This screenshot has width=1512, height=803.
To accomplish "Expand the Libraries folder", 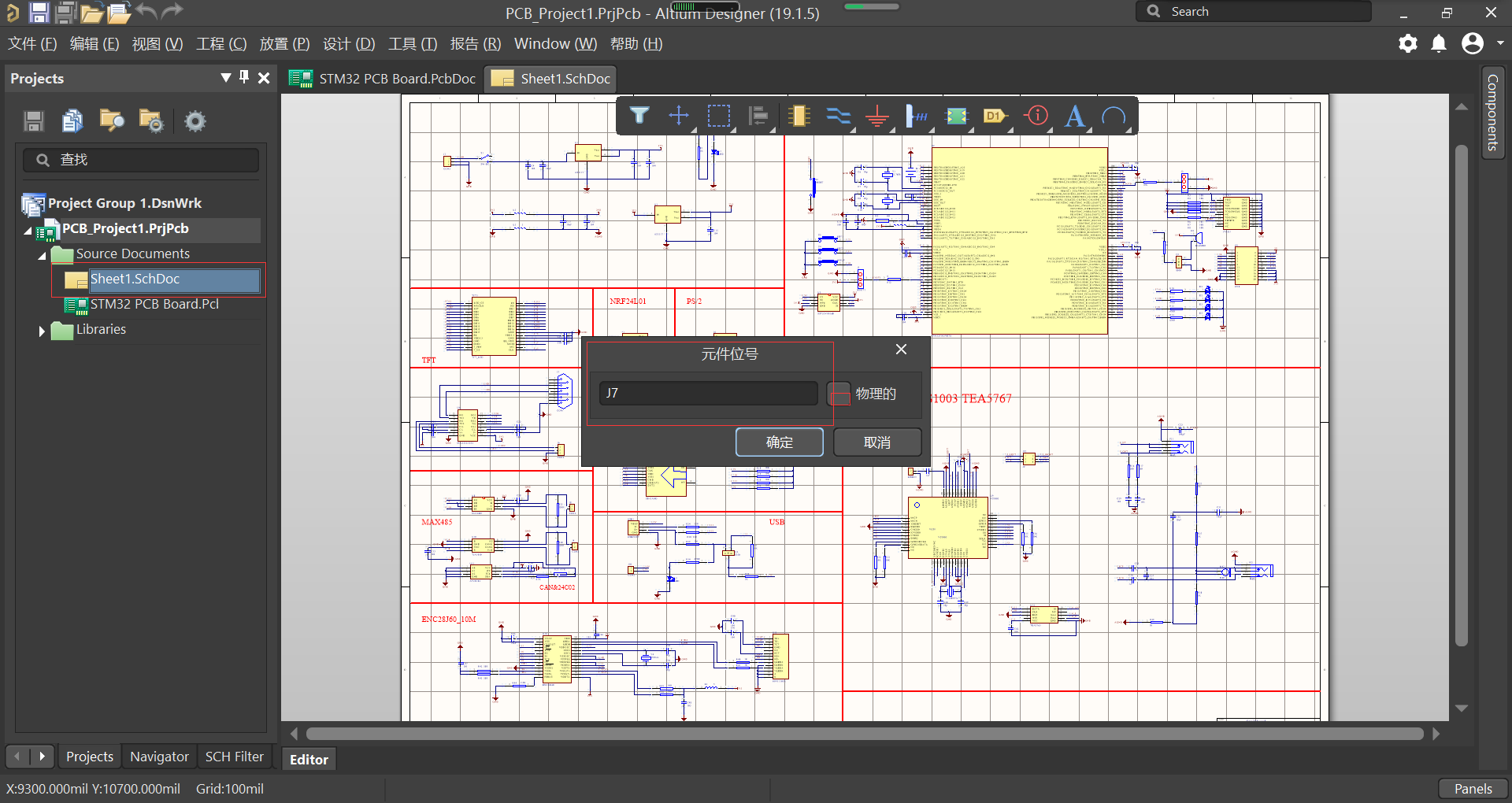I will (42, 331).
